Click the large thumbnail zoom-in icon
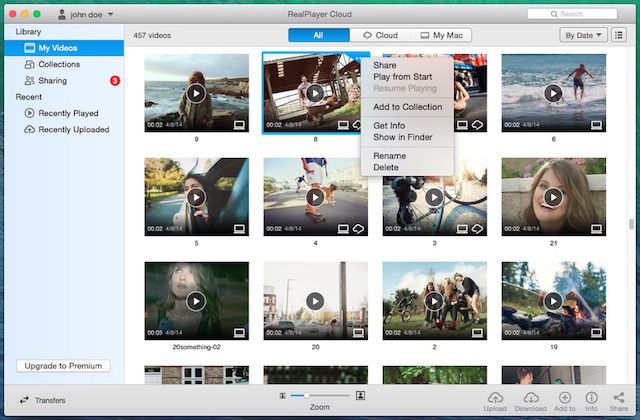640x420 pixels. coord(360,395)
